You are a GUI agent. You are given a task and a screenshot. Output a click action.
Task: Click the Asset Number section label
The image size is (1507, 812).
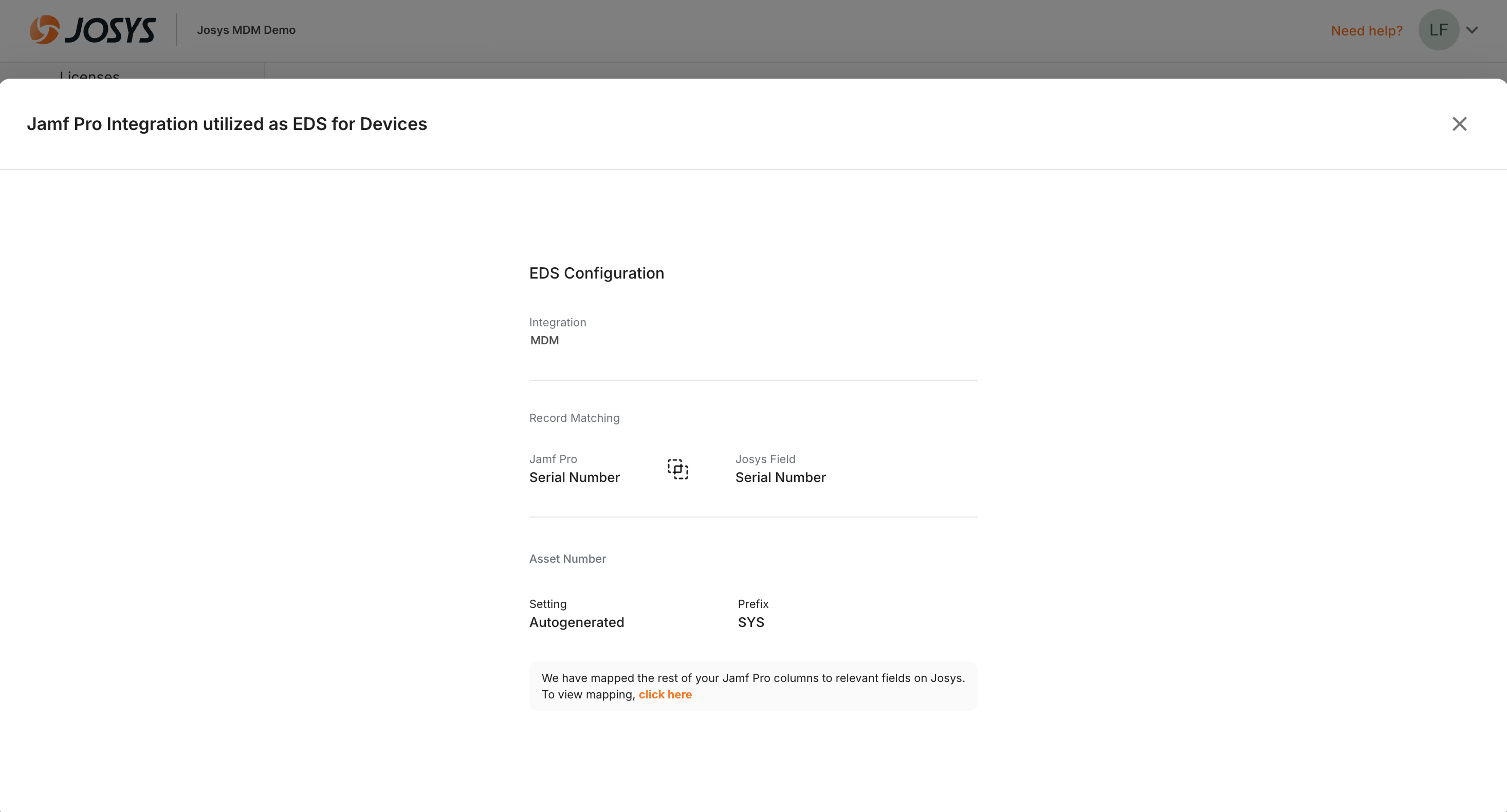coord(567,559)
